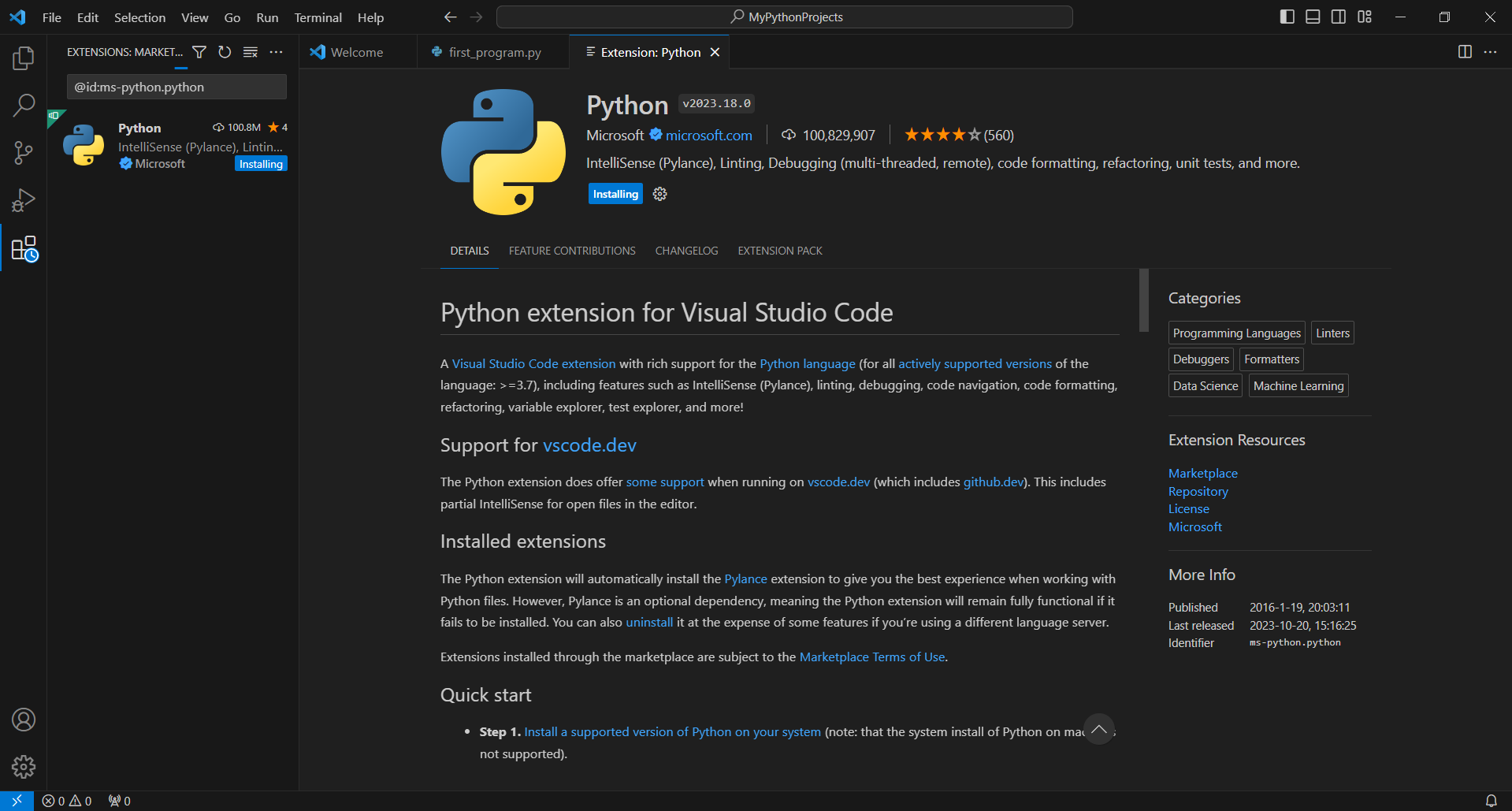Click the details page scrollbar
Viewport: 1512px width, 811px height.
point(1144,300)
